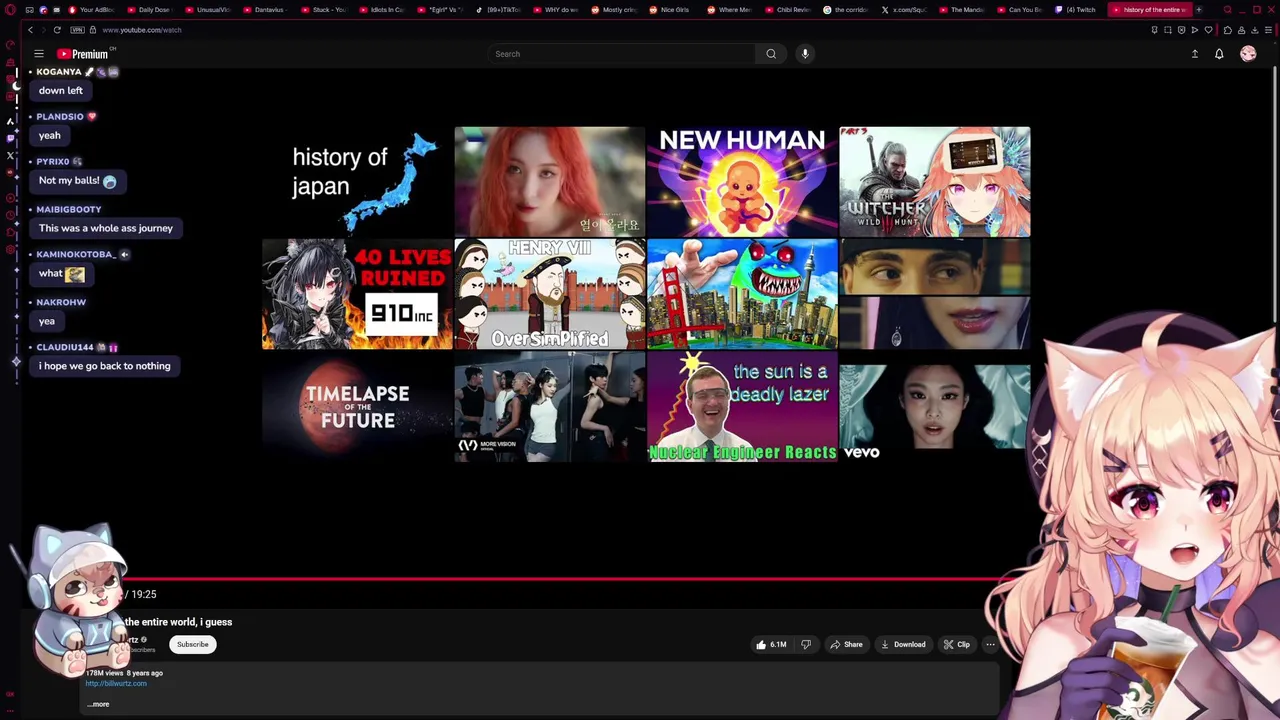Open Nuclear Engineer Reacts thumbnail
The height and width of the screenshot is (720, 1280).
pos(742,408)
